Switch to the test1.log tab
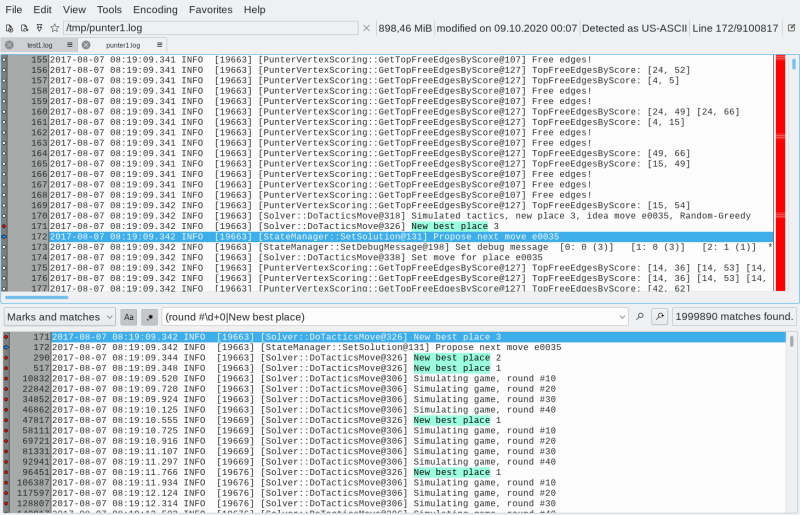800x515 pixels. tap(40, 45)
